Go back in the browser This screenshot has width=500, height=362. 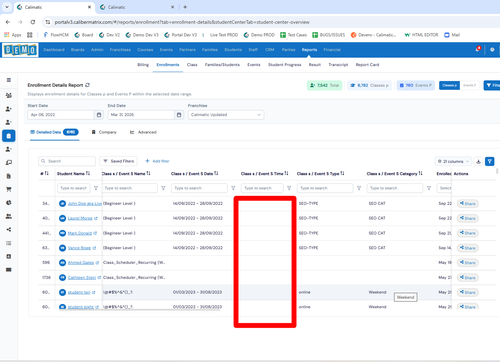(8, 22)
